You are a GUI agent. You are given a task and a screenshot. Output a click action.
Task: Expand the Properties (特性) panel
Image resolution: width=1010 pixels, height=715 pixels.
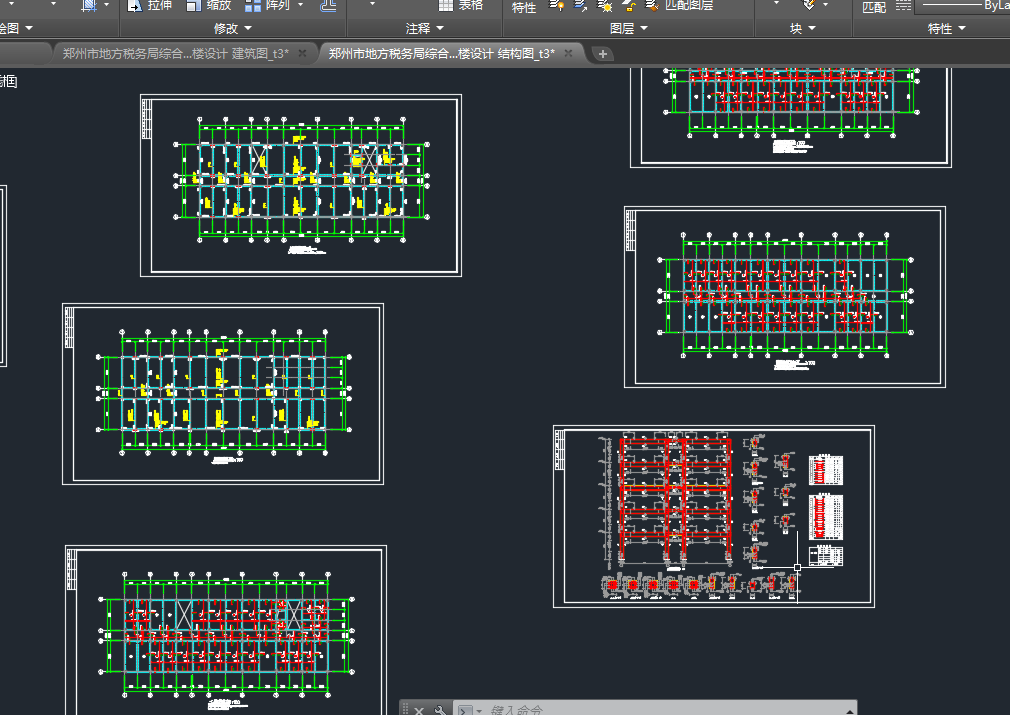click(946, 28)
